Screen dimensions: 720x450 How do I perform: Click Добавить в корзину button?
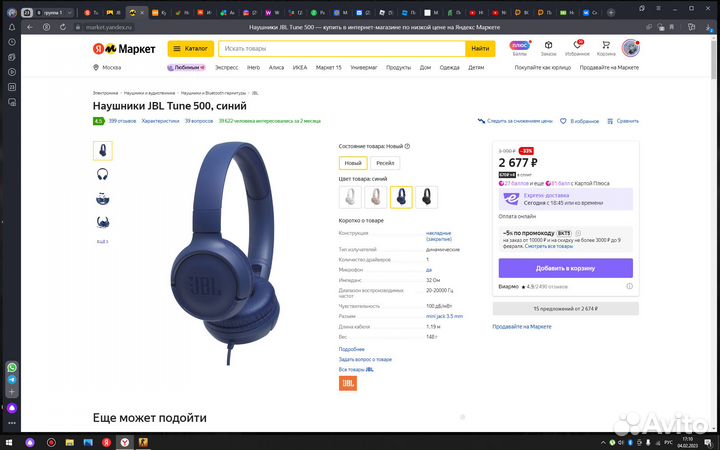(566, 268)
